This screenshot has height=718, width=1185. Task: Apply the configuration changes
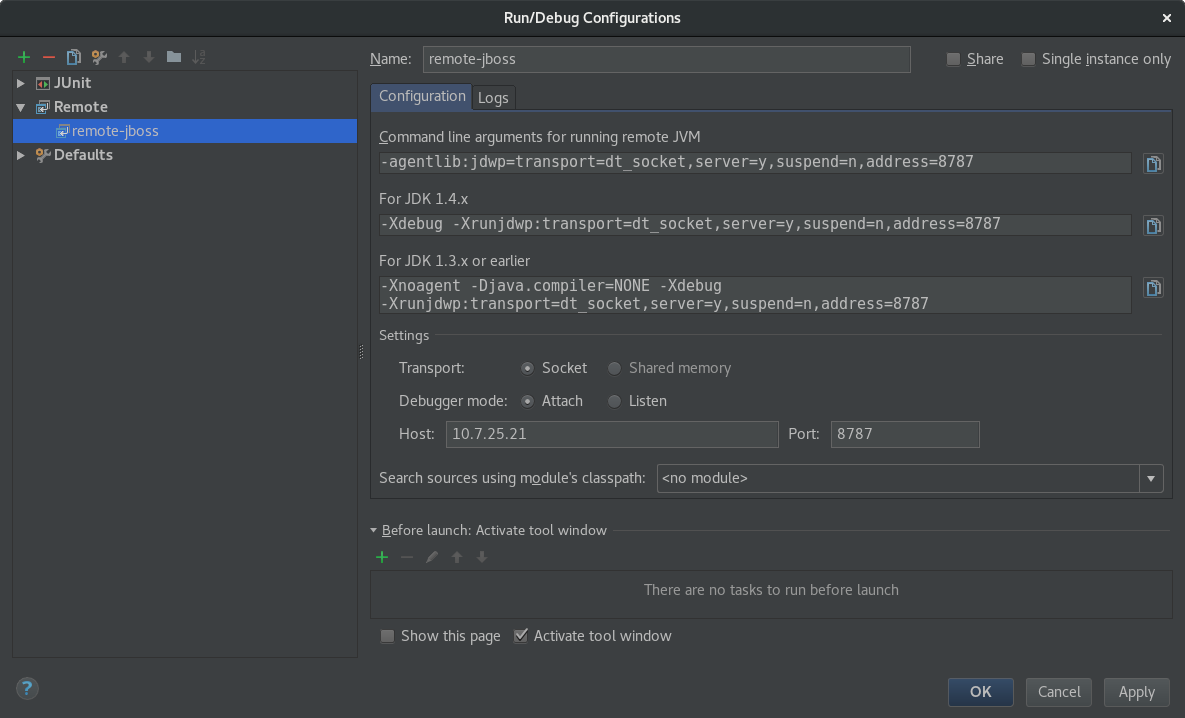pos(1136,692)
